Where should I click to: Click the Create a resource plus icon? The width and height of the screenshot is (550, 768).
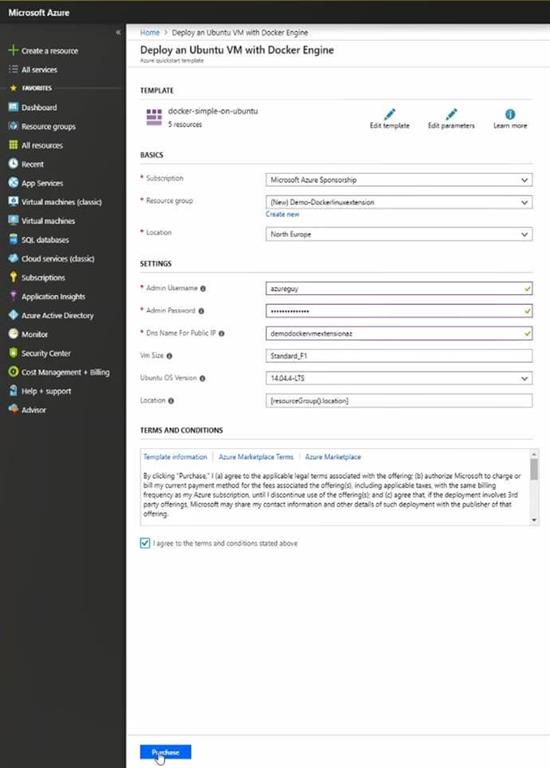(x=13, y=50)
